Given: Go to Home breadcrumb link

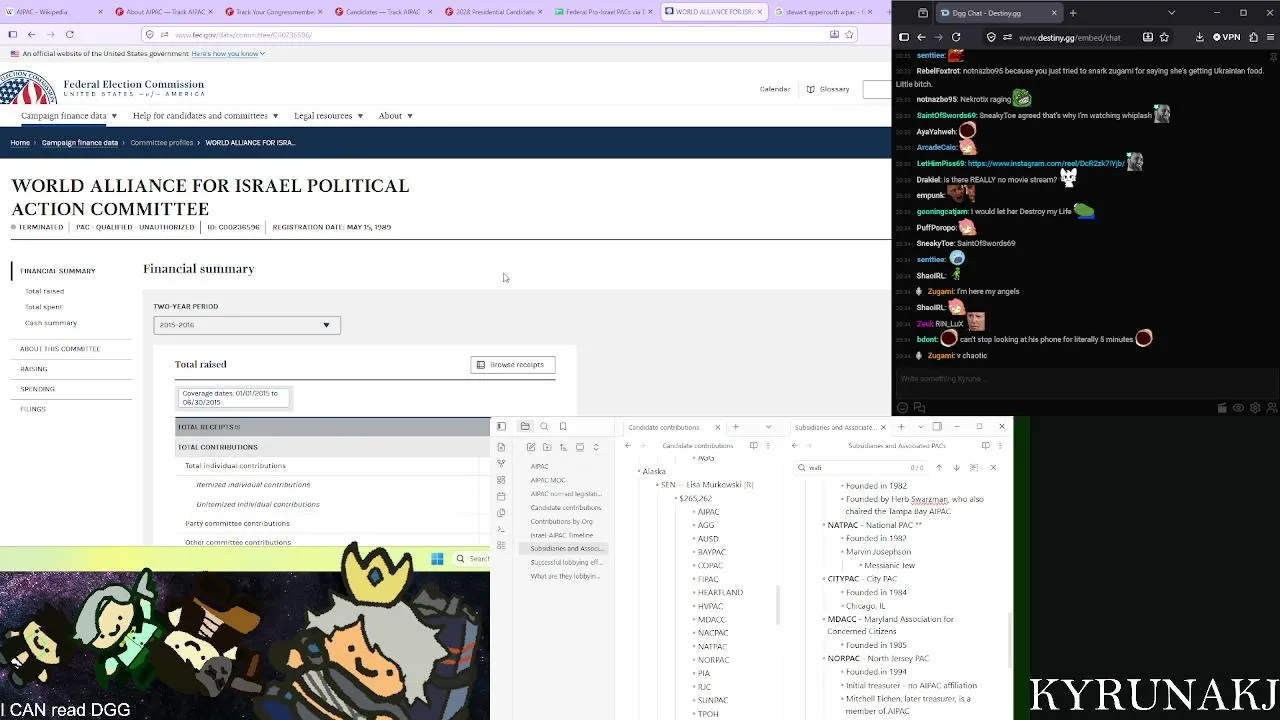Looking at the screenshot, I should pos(20,143).
